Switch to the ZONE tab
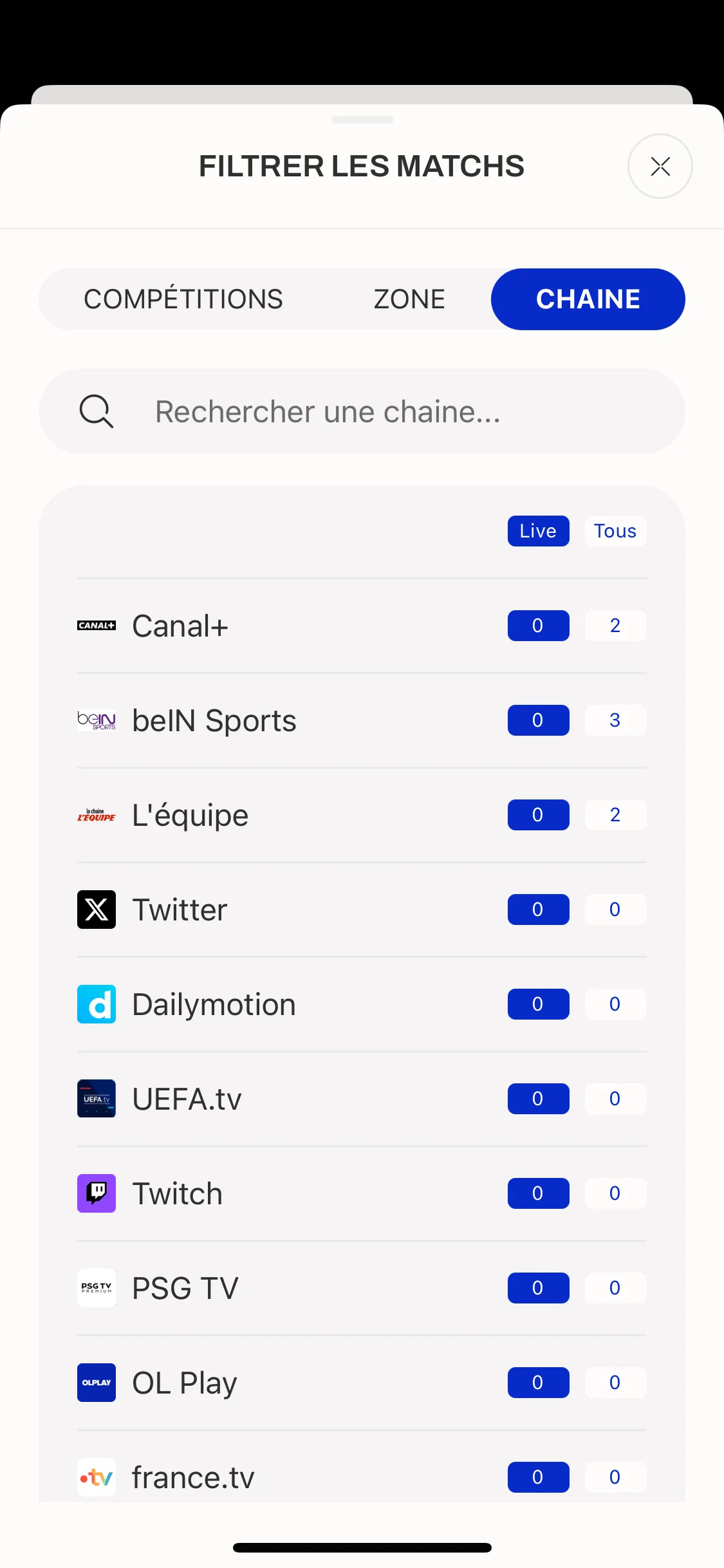 point(409,299)
